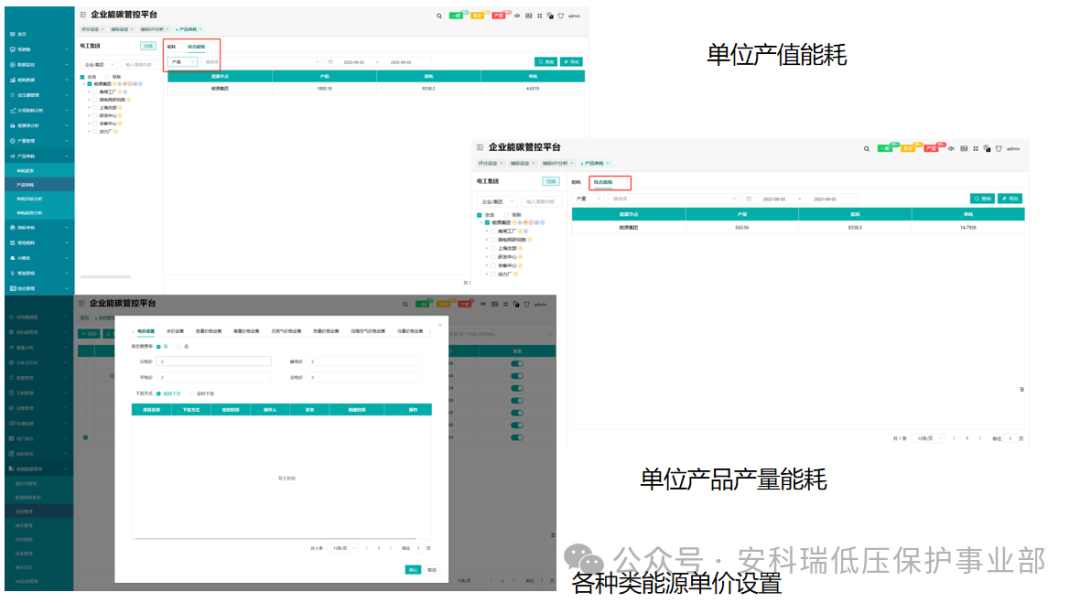Click 导出 button in top-left window
This screenshot has height=603, width=1080.
point(571,62)
